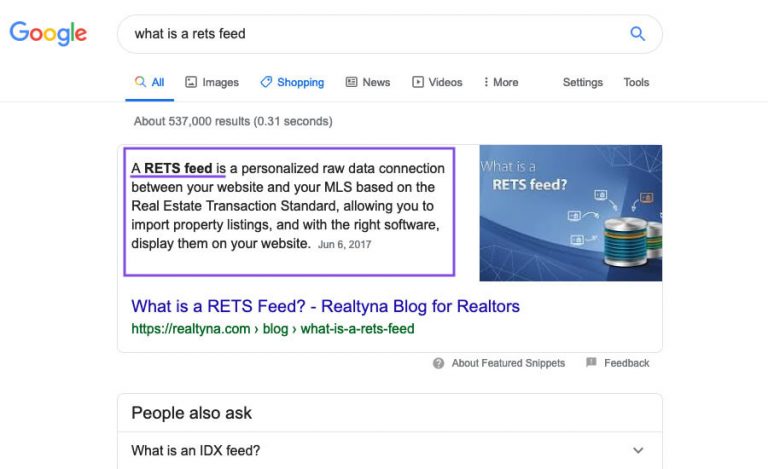Click the Feedback flag icon
768x469 pixels.
click(591, 362)
